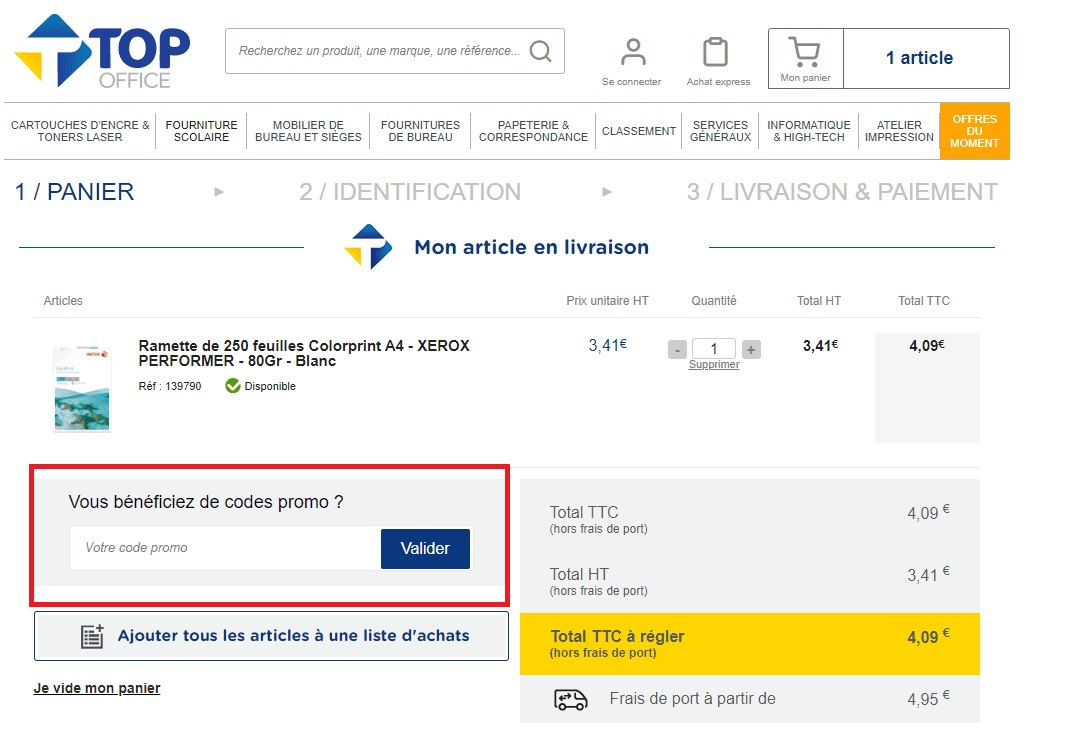
Task: Decrease quantity with minus button
Action: tap(677, 350)
